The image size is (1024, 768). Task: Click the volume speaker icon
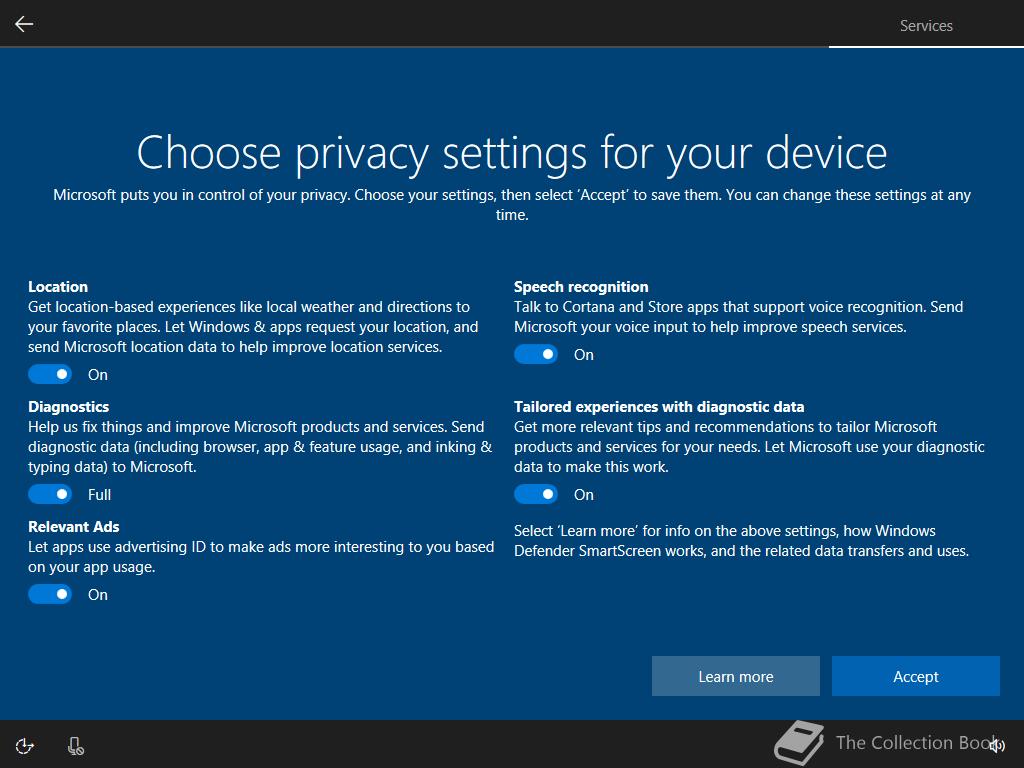997,745
